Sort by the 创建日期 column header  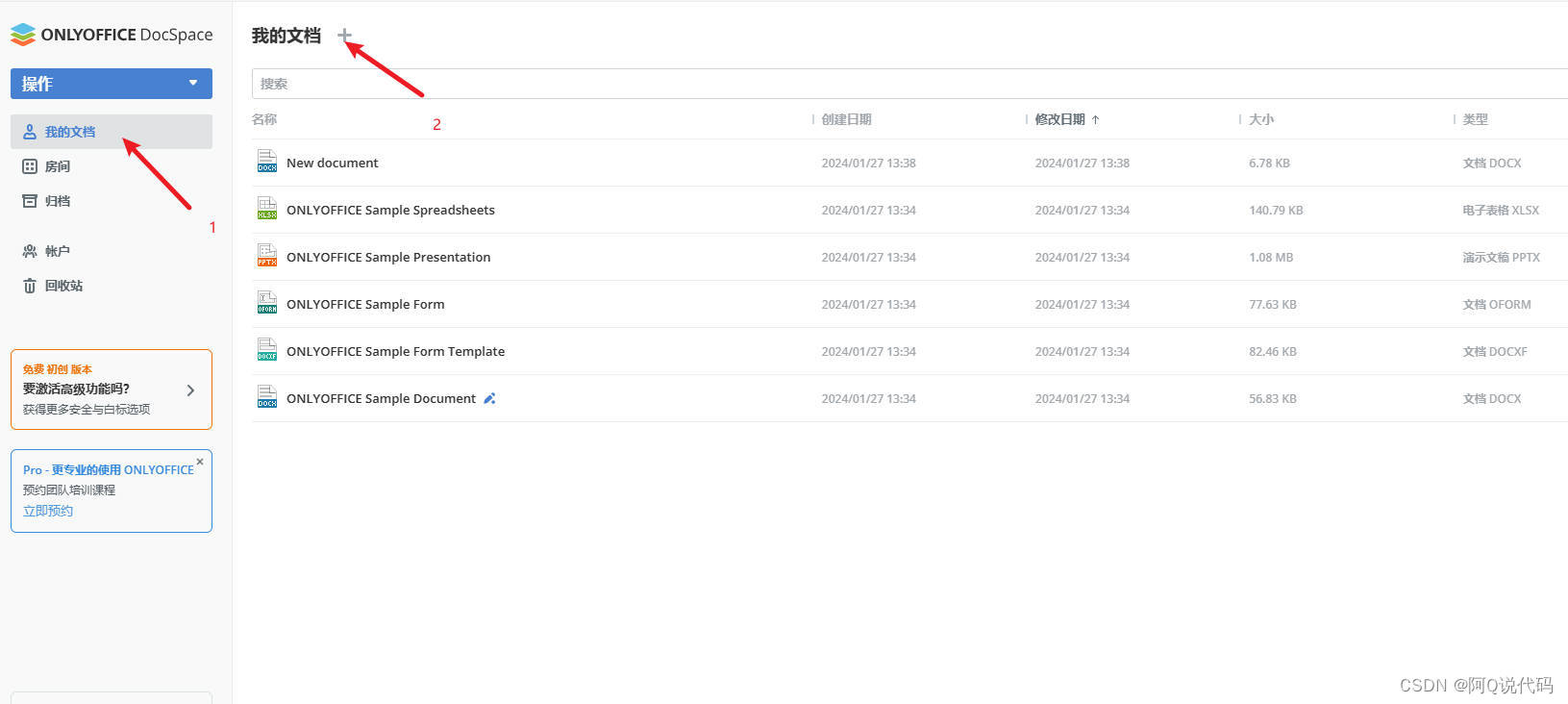click(x=846, y=119)
